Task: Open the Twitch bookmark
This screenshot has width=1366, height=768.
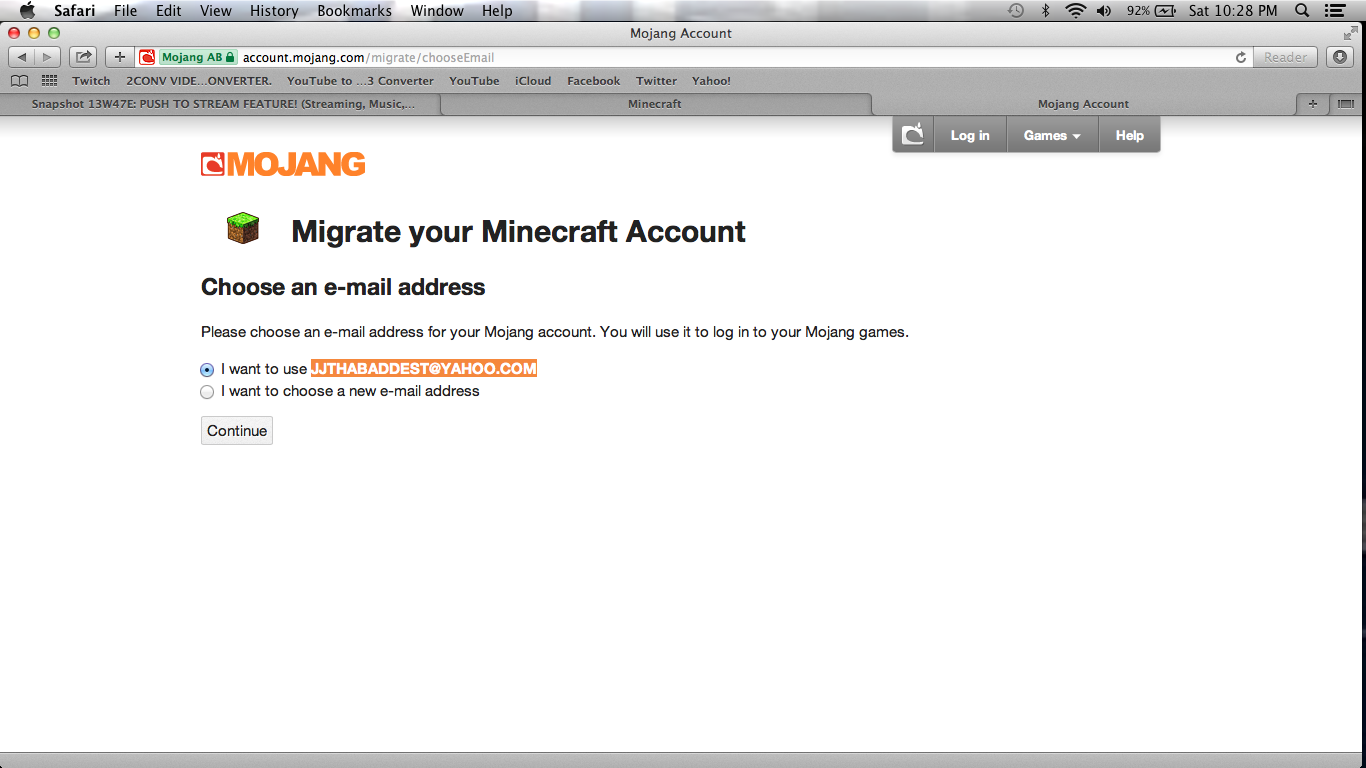Action: 91,81
